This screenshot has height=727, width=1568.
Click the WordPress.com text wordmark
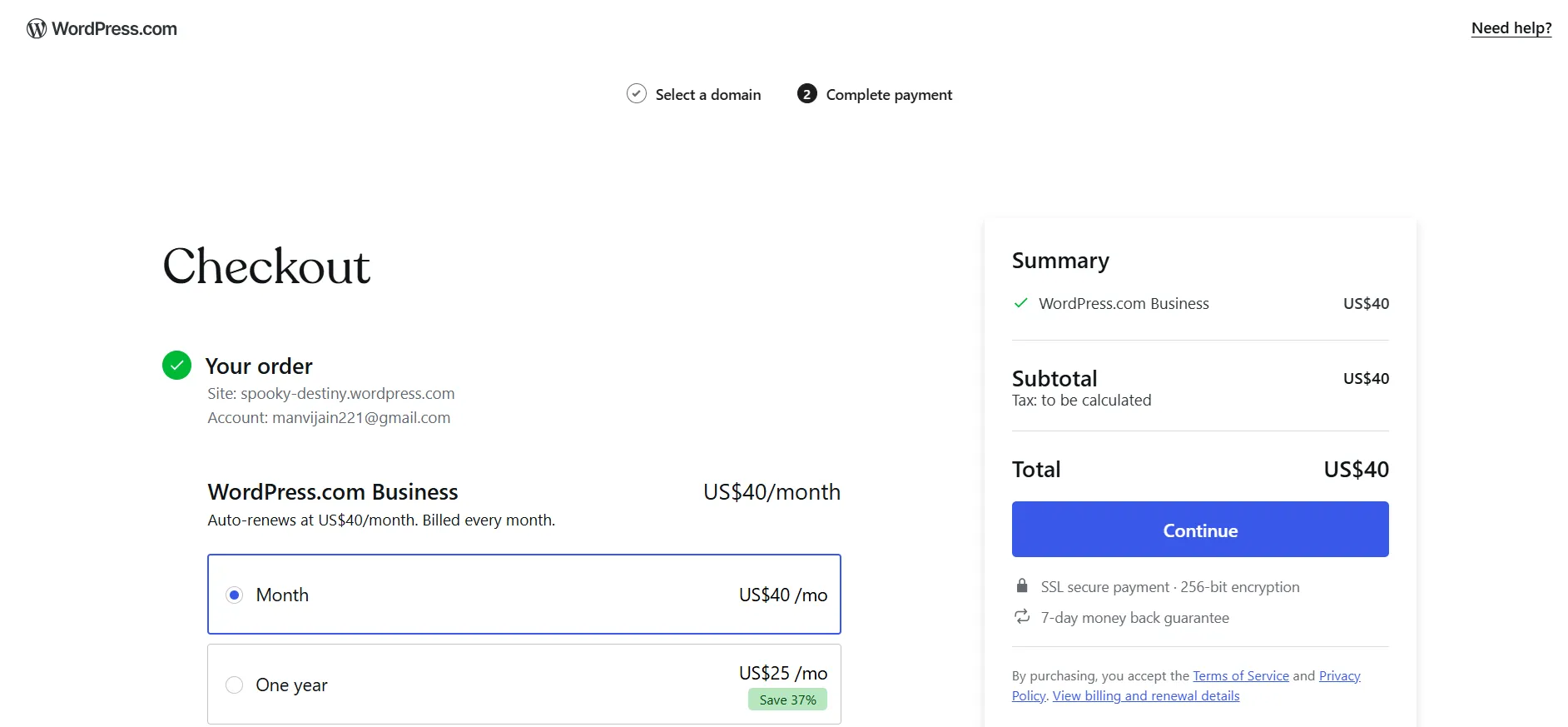(115, 29)
